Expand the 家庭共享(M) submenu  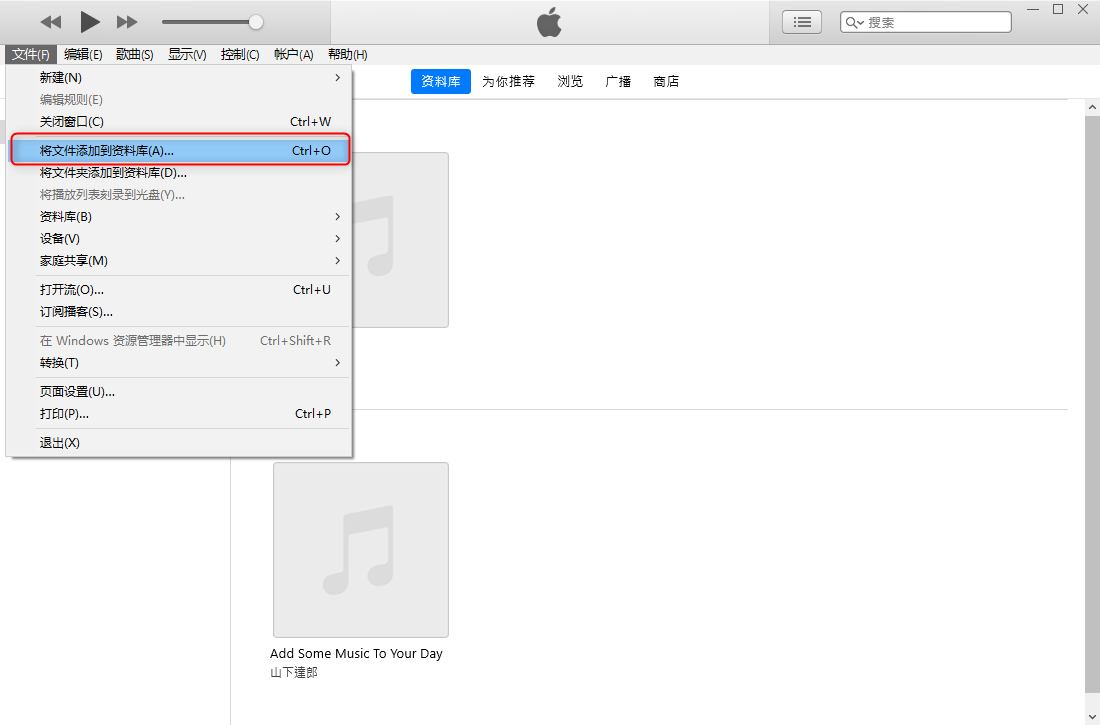point(179,260)
